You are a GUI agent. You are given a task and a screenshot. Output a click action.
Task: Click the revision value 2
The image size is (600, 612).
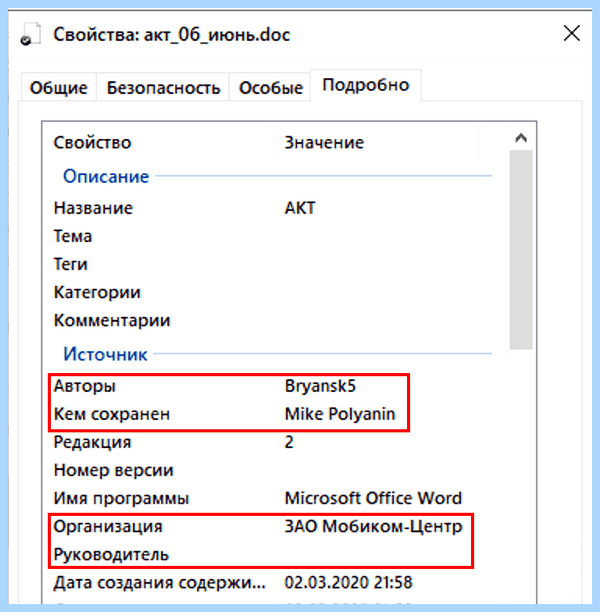tap(289, 442)
